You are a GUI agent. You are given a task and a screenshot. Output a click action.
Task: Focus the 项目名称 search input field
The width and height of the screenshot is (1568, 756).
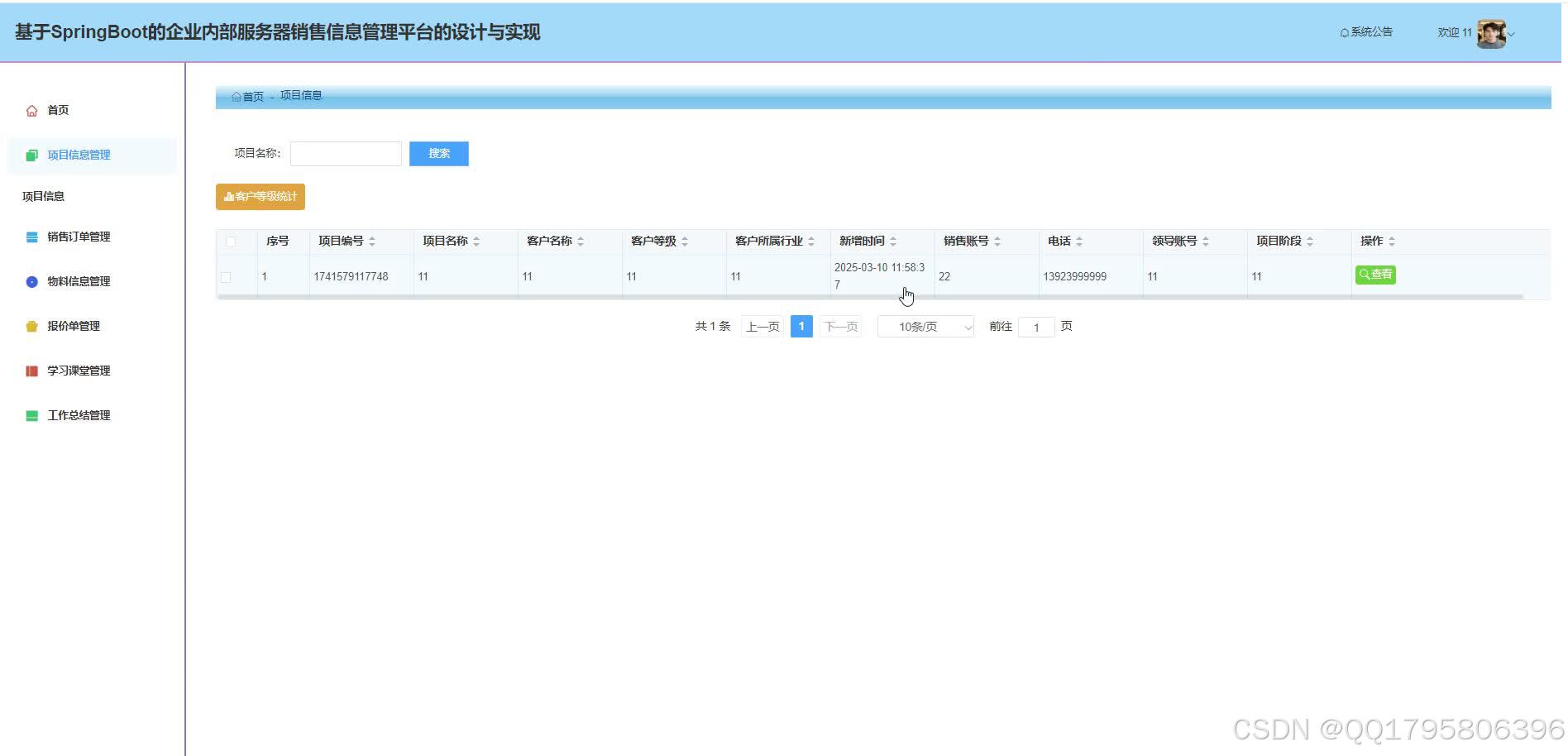coord(346,154)
